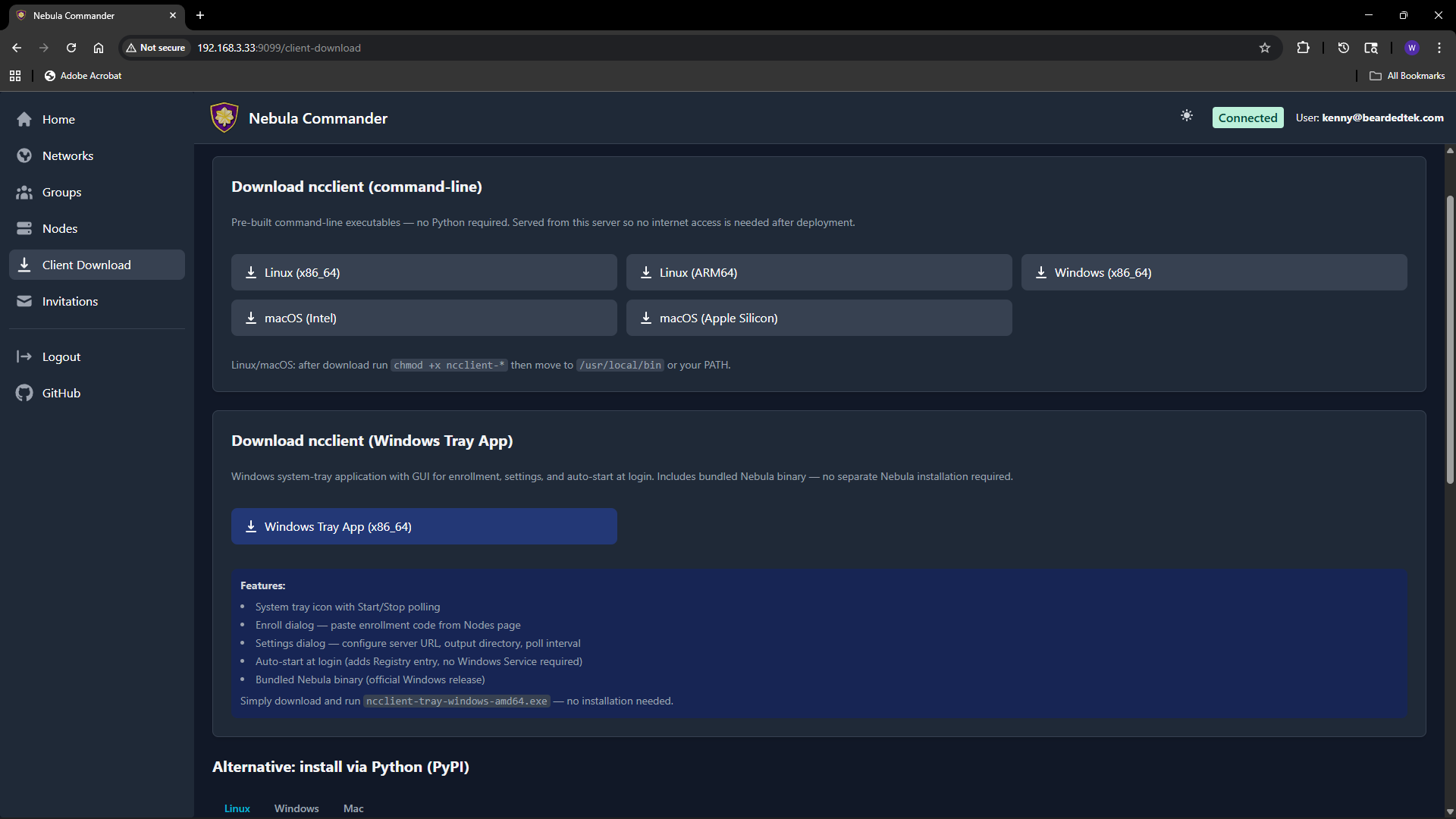The width and height of the screenshot is (1456, 819).
Task: Download the Linux (ARM64) client
Action: coord(819,271)
